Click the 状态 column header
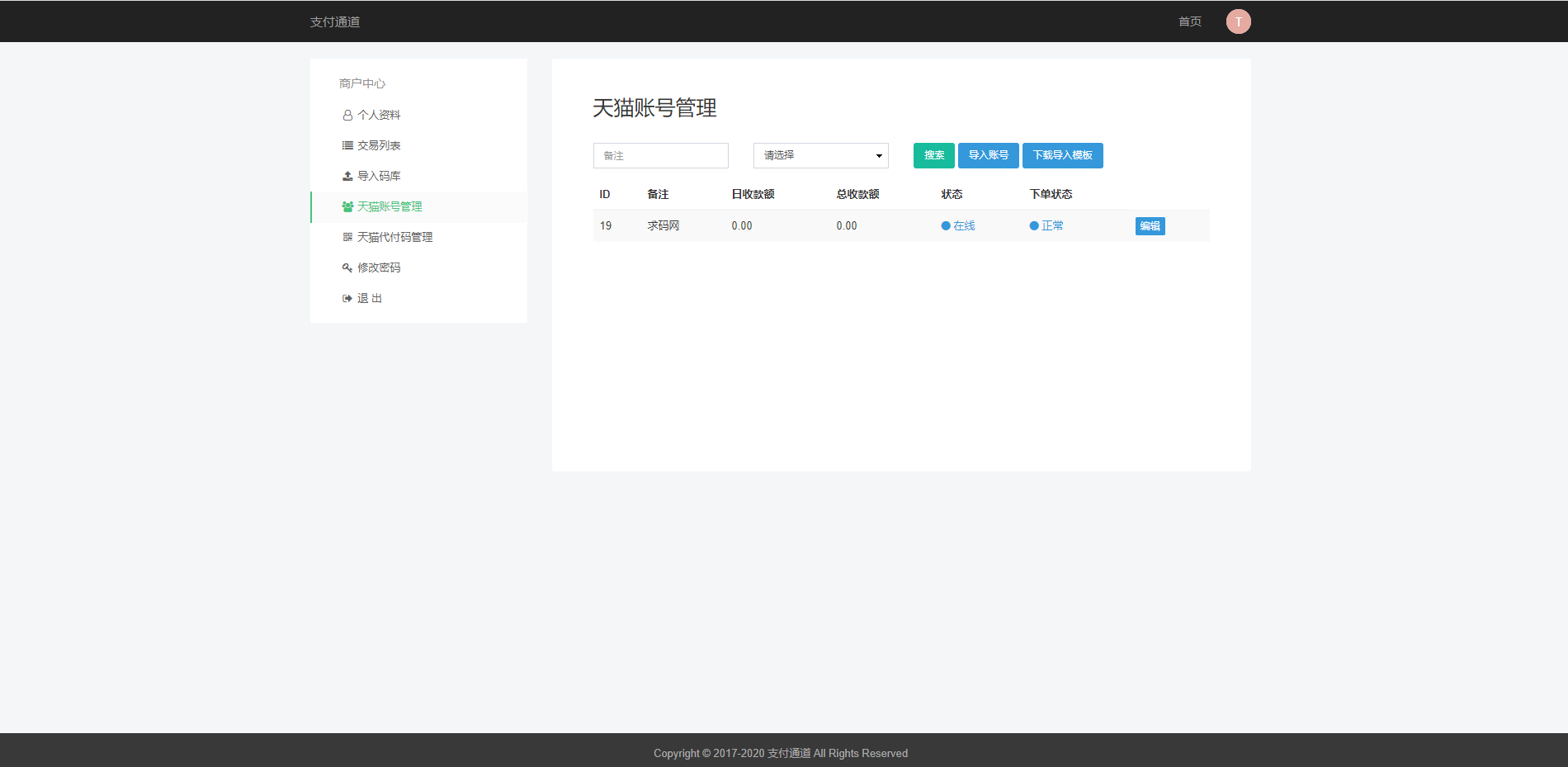 point(952,195)
